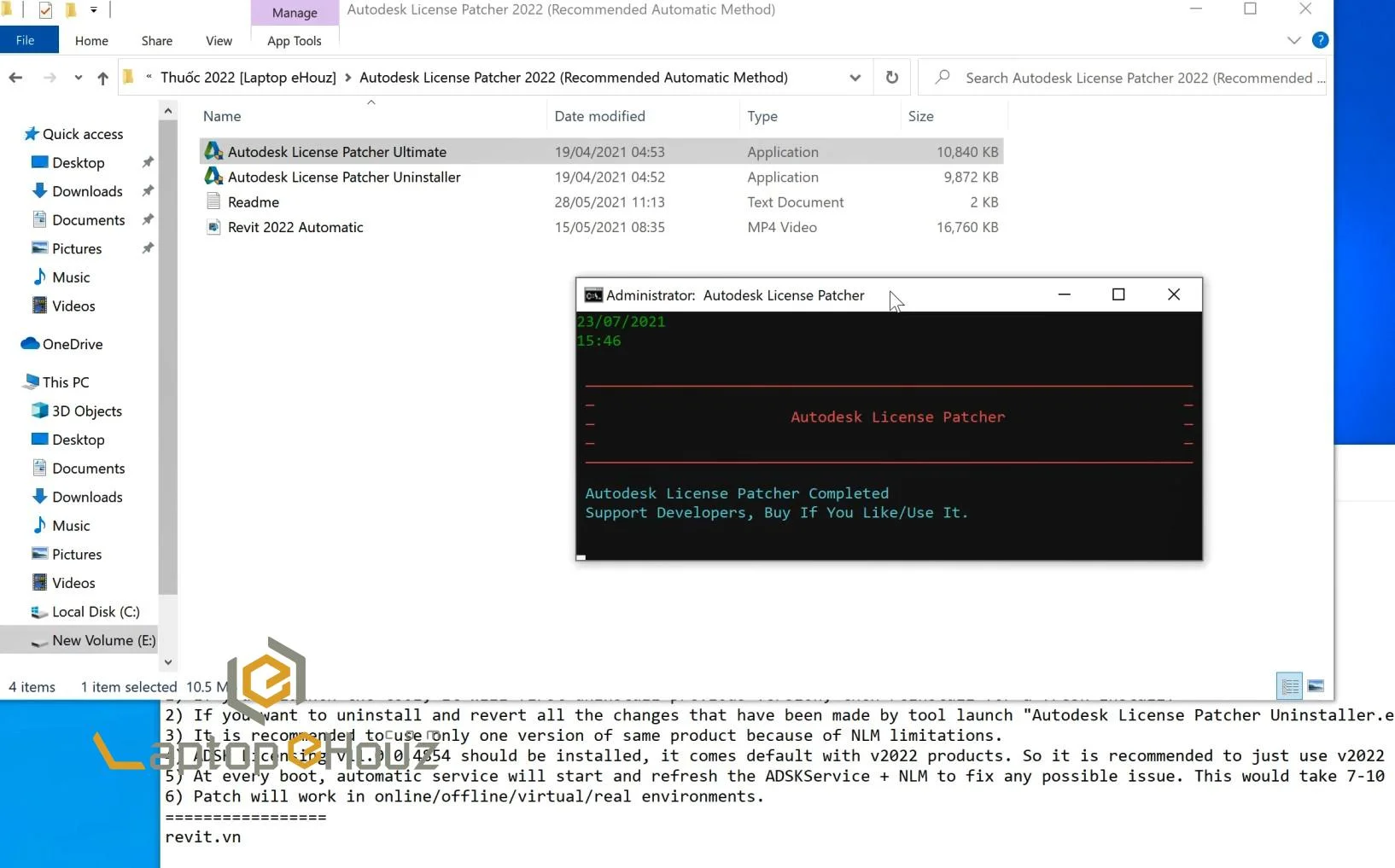The width and height of the screenshot is (1395, 868).
Task: Open OneDrive in navigation pane
Action: (73, 344)
